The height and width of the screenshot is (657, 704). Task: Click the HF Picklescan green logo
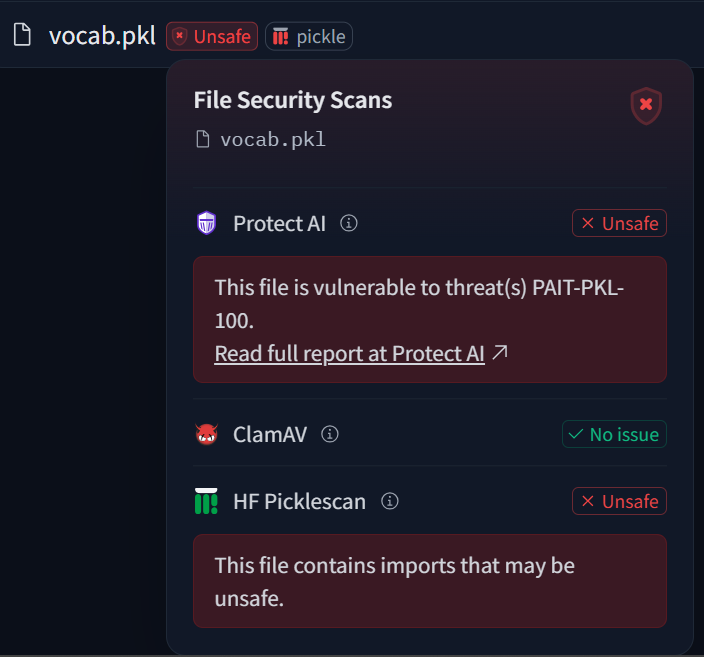(206, 501)
